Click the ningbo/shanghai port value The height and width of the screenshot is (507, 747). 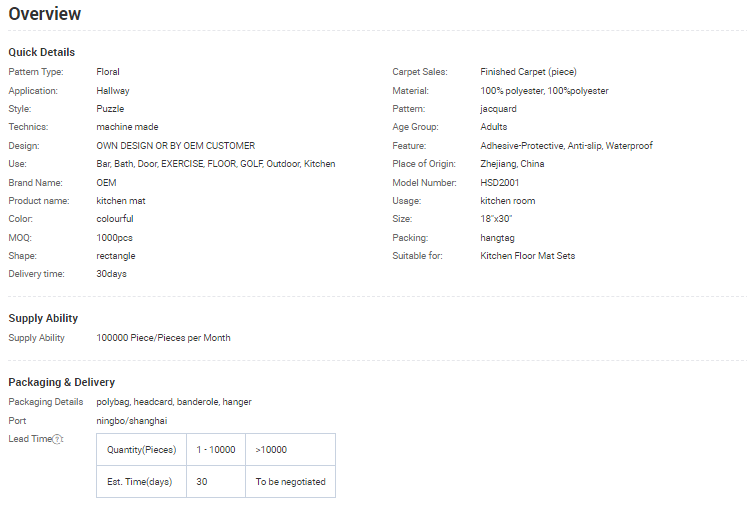click(x=132, y=421)
